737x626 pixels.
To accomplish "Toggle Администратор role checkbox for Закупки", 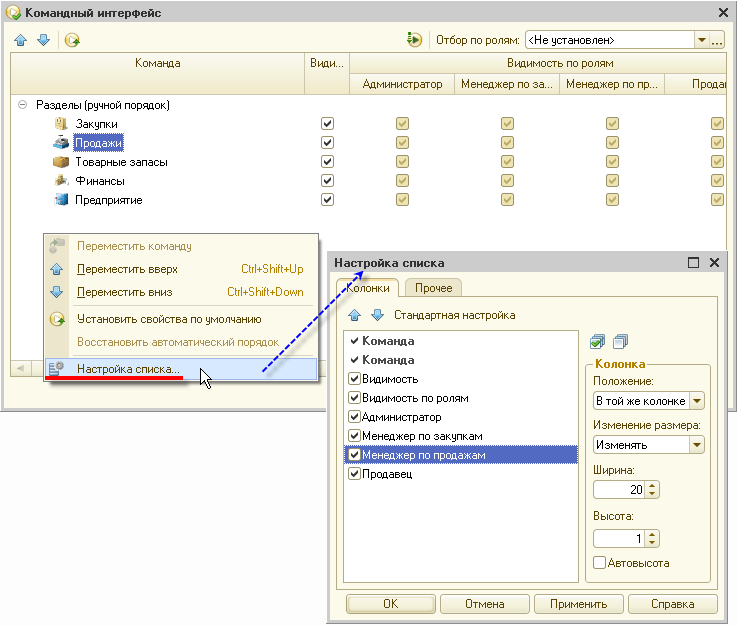I will coord(402,124).
